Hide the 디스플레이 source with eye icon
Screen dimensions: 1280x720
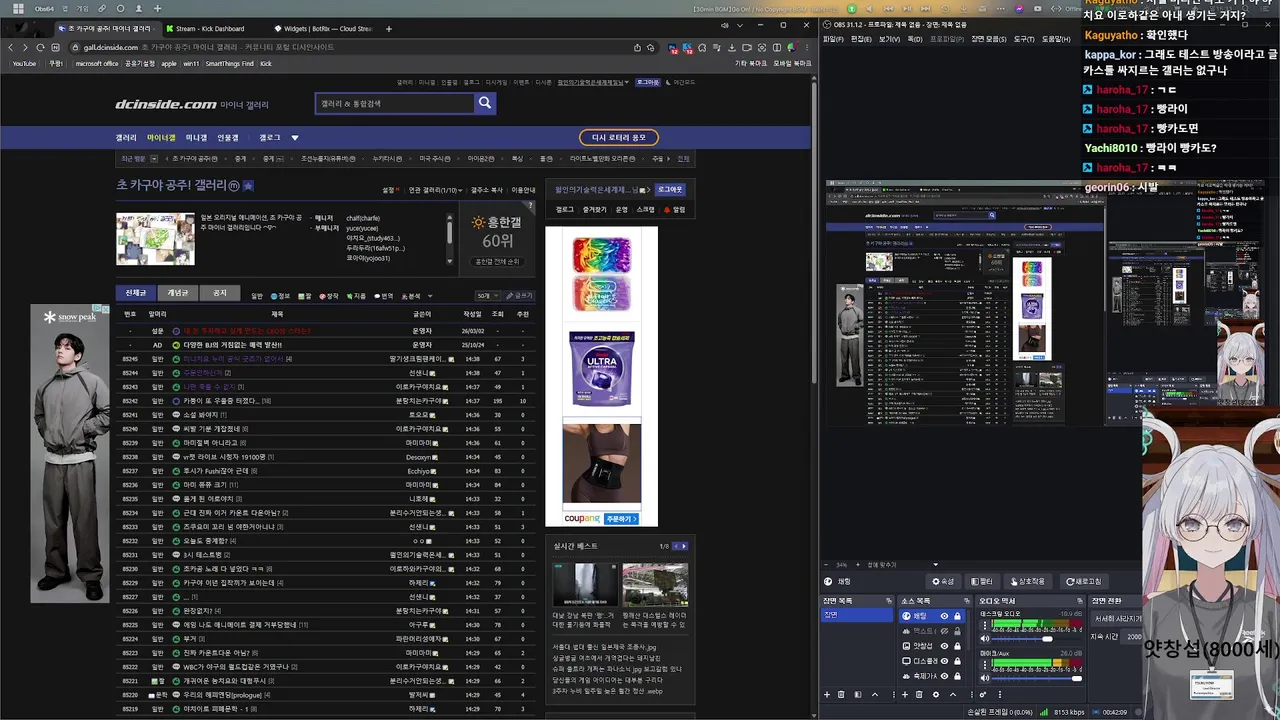tap(944, 661)
